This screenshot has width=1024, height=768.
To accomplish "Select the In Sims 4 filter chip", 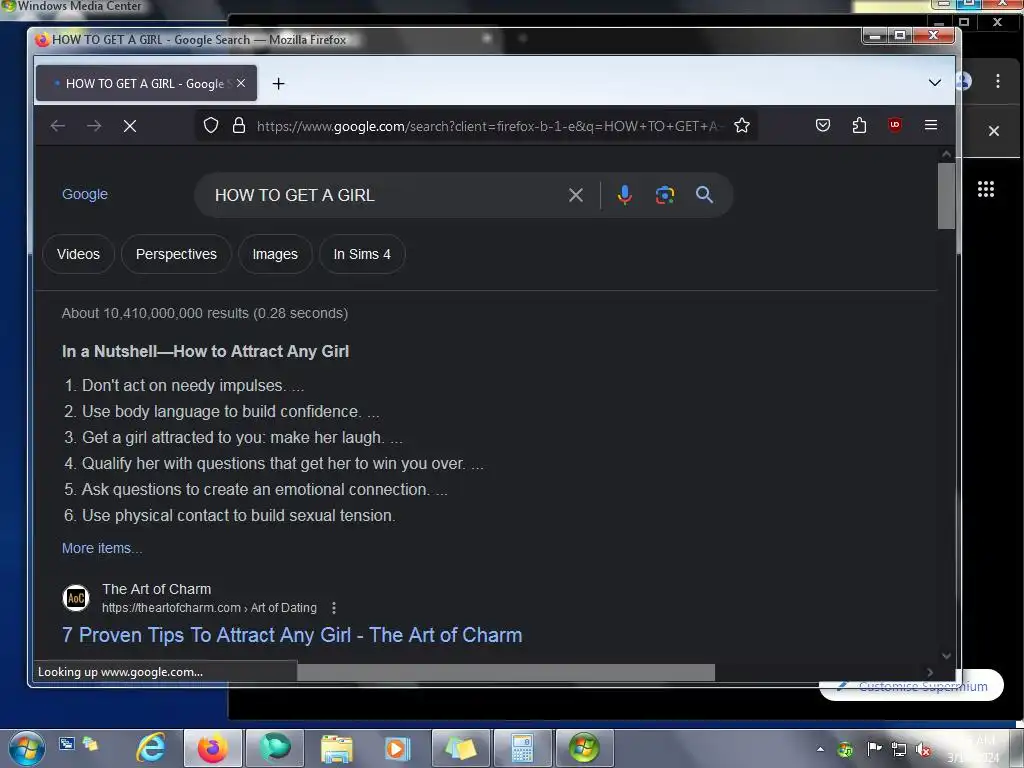I will tap(362, 254).
